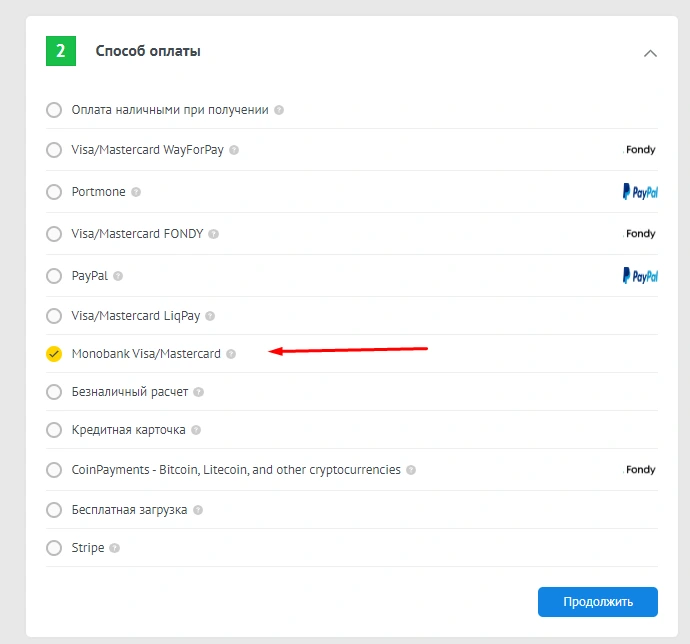Click help icon beside Кредитная карточка
690x644 pixels.
[x=196, y=430]
